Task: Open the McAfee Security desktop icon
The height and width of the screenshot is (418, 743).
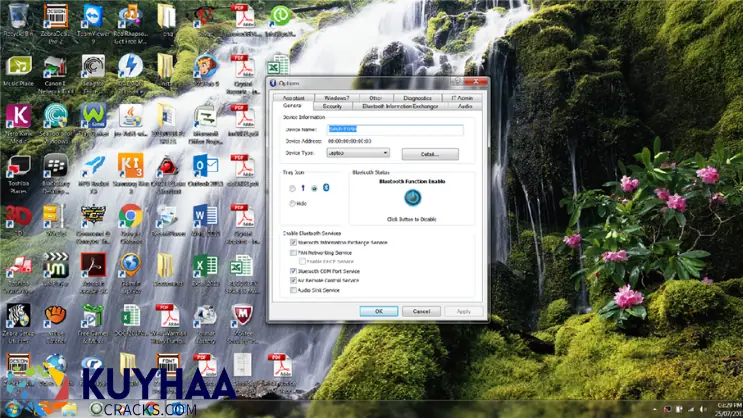Action: tap(240, 316)
